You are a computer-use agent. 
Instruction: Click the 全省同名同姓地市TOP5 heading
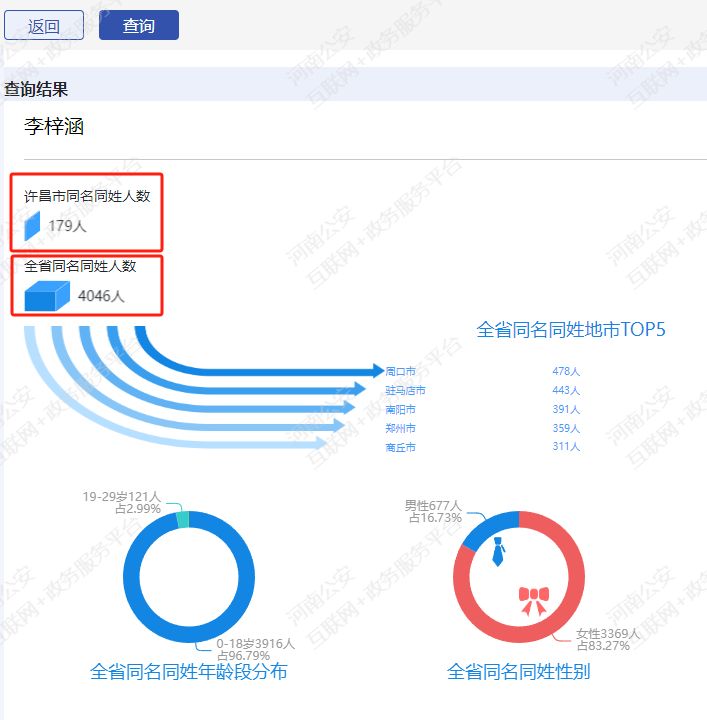[571, 329]
